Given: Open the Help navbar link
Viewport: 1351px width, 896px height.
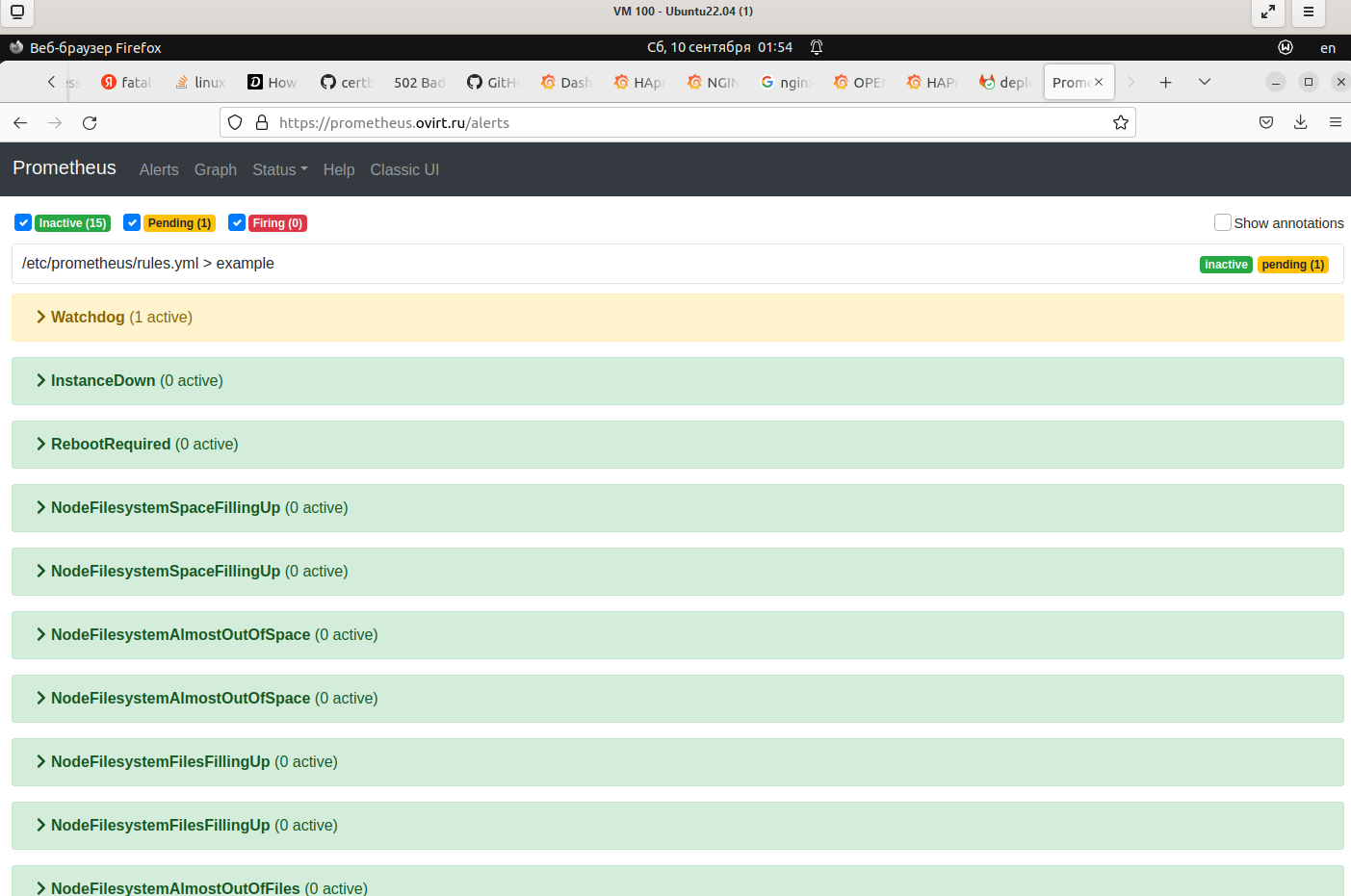Looking at the screenshot, I should [x=339, y=169].
